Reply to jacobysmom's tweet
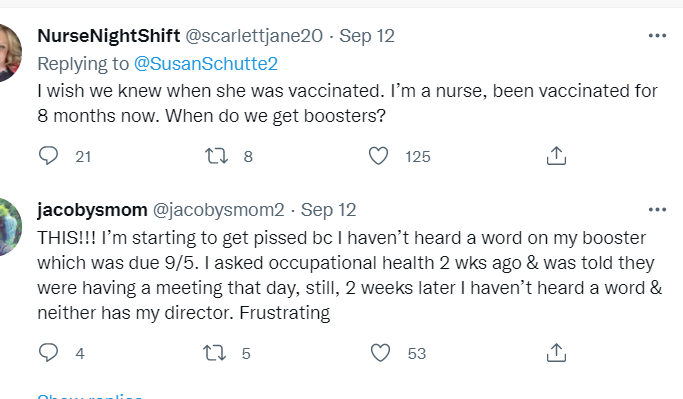This screenshot has width=683, height=399. coord(48,353)
